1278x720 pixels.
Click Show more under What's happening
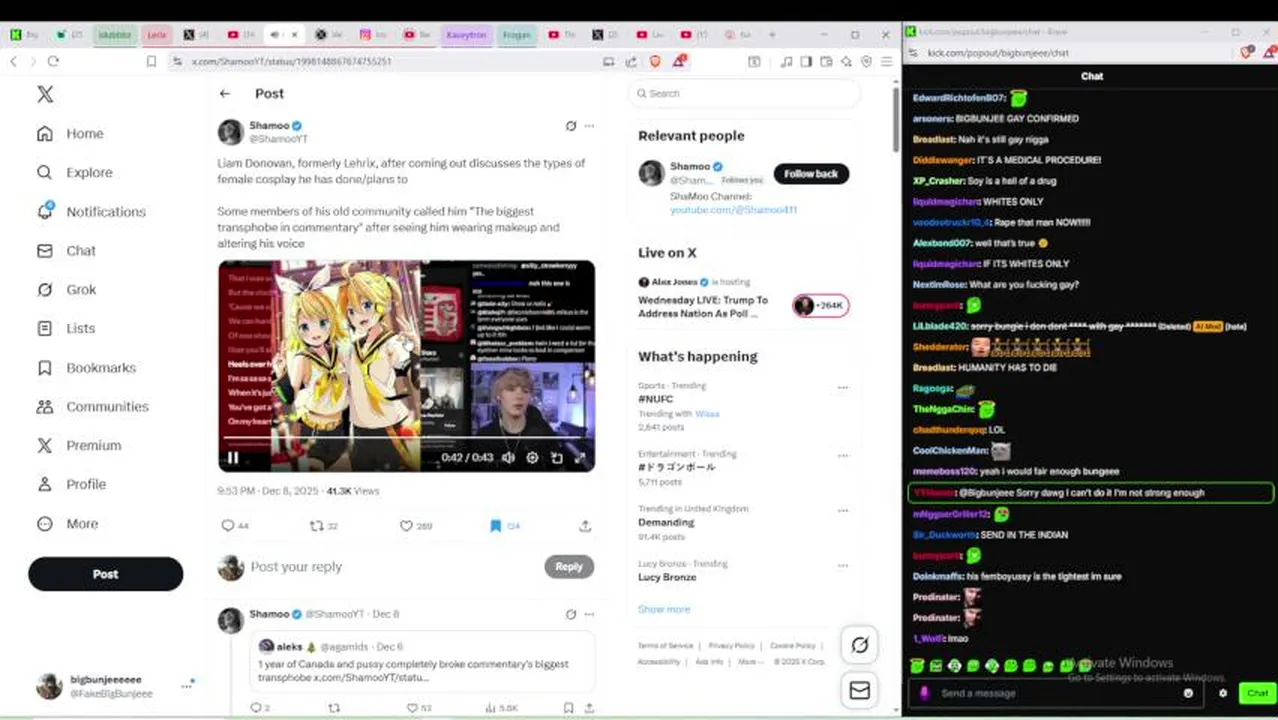tap(664, 609)
